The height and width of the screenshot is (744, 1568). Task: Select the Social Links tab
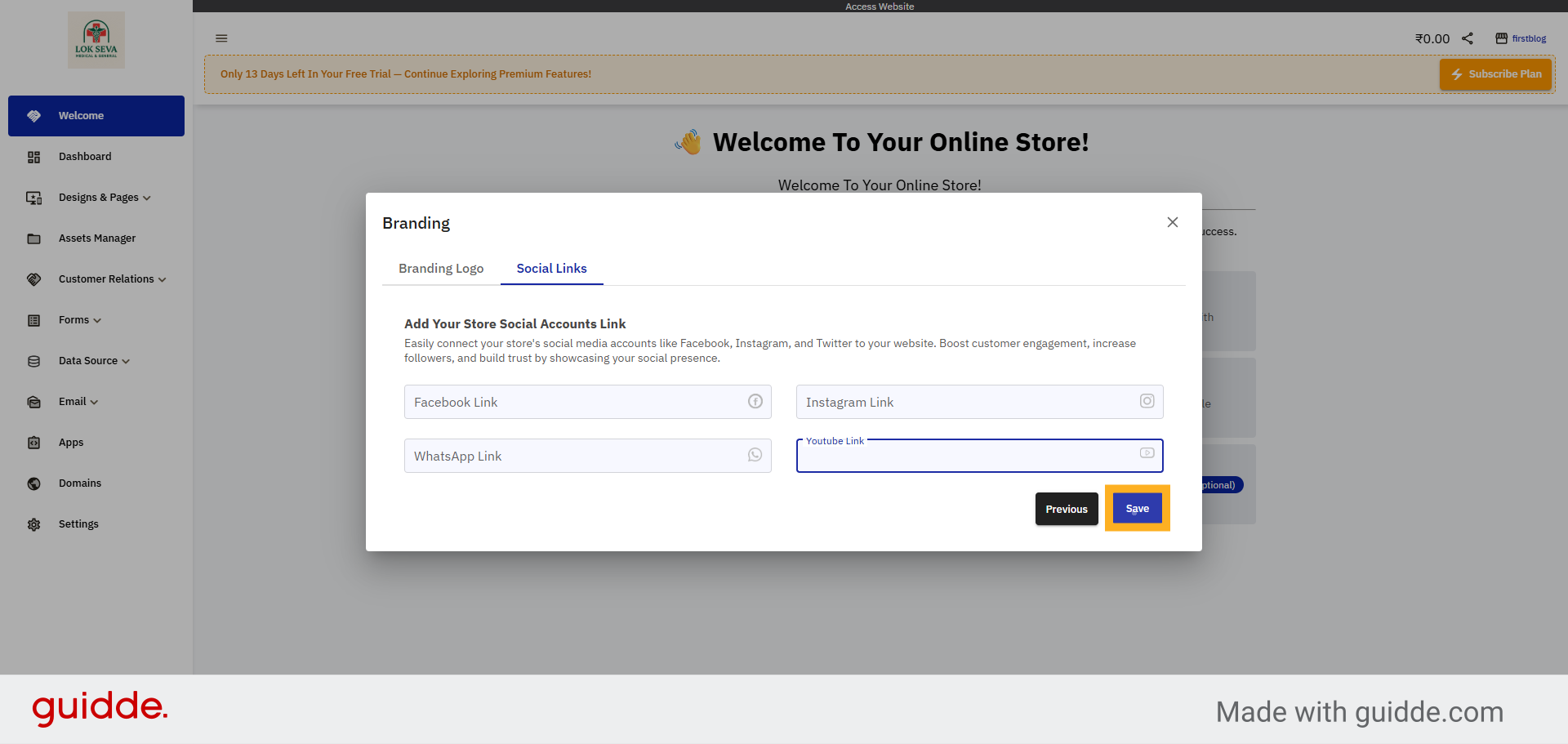click(x=552, y=269)
